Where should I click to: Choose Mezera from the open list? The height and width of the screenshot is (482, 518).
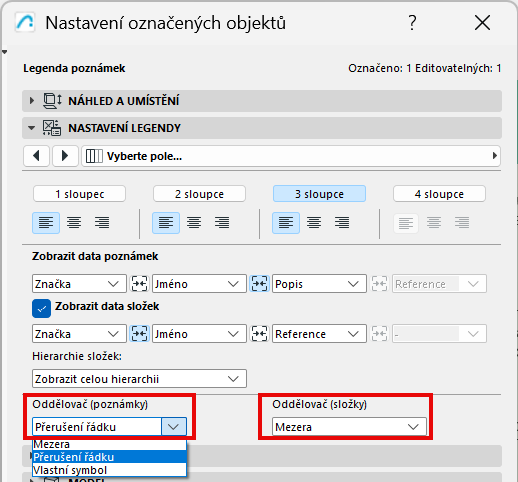point(109,444)
